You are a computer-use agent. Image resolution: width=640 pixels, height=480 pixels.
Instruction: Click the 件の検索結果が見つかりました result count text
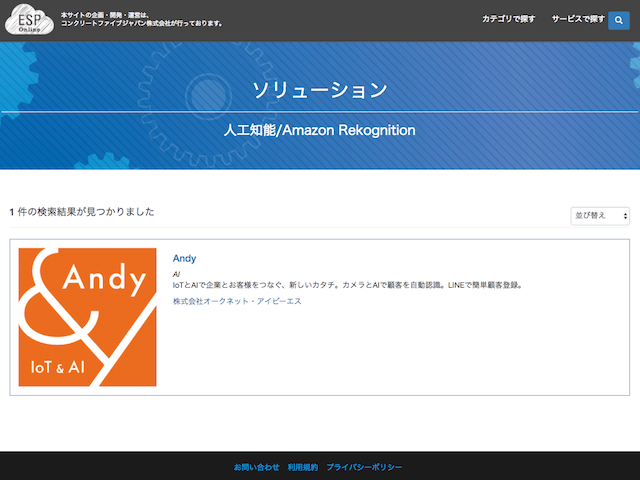pyautogui.click(x=82, y=212)
